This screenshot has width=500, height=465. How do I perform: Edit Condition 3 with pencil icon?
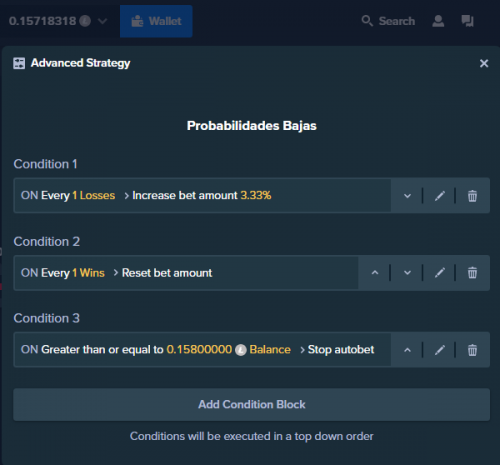(x=440, y=350)
